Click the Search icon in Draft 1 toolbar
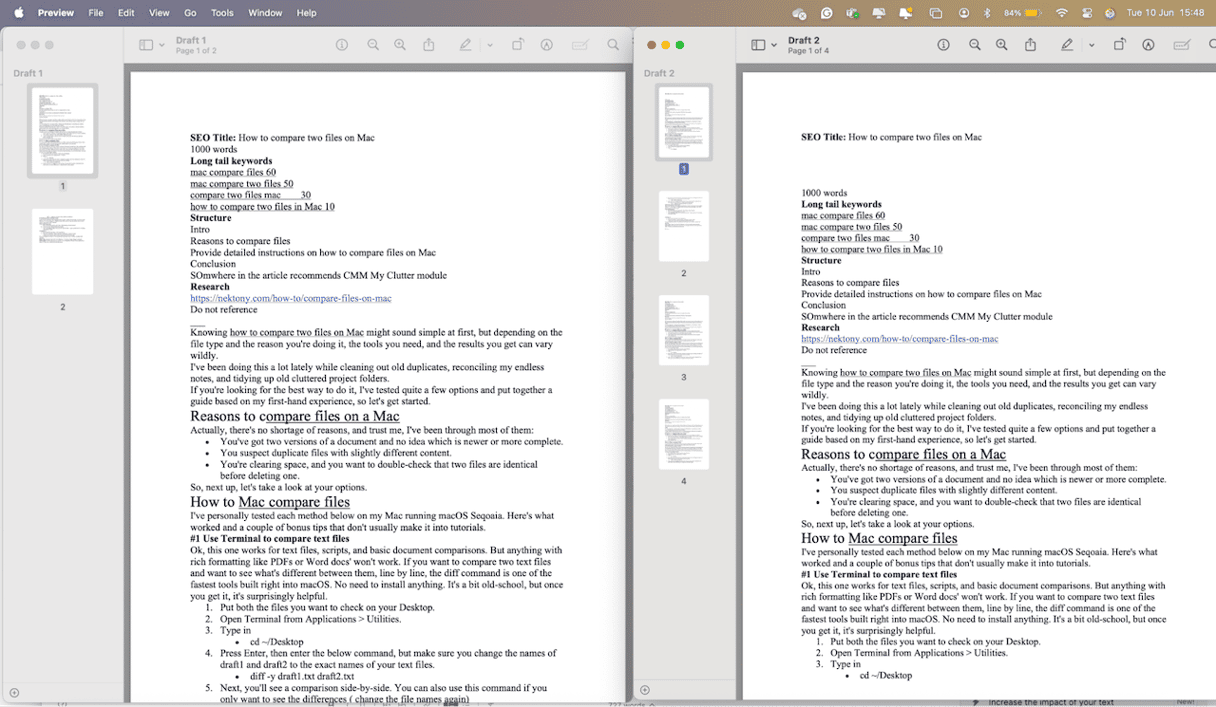The height and width of the screenshot is (707, 1216). 613,45
